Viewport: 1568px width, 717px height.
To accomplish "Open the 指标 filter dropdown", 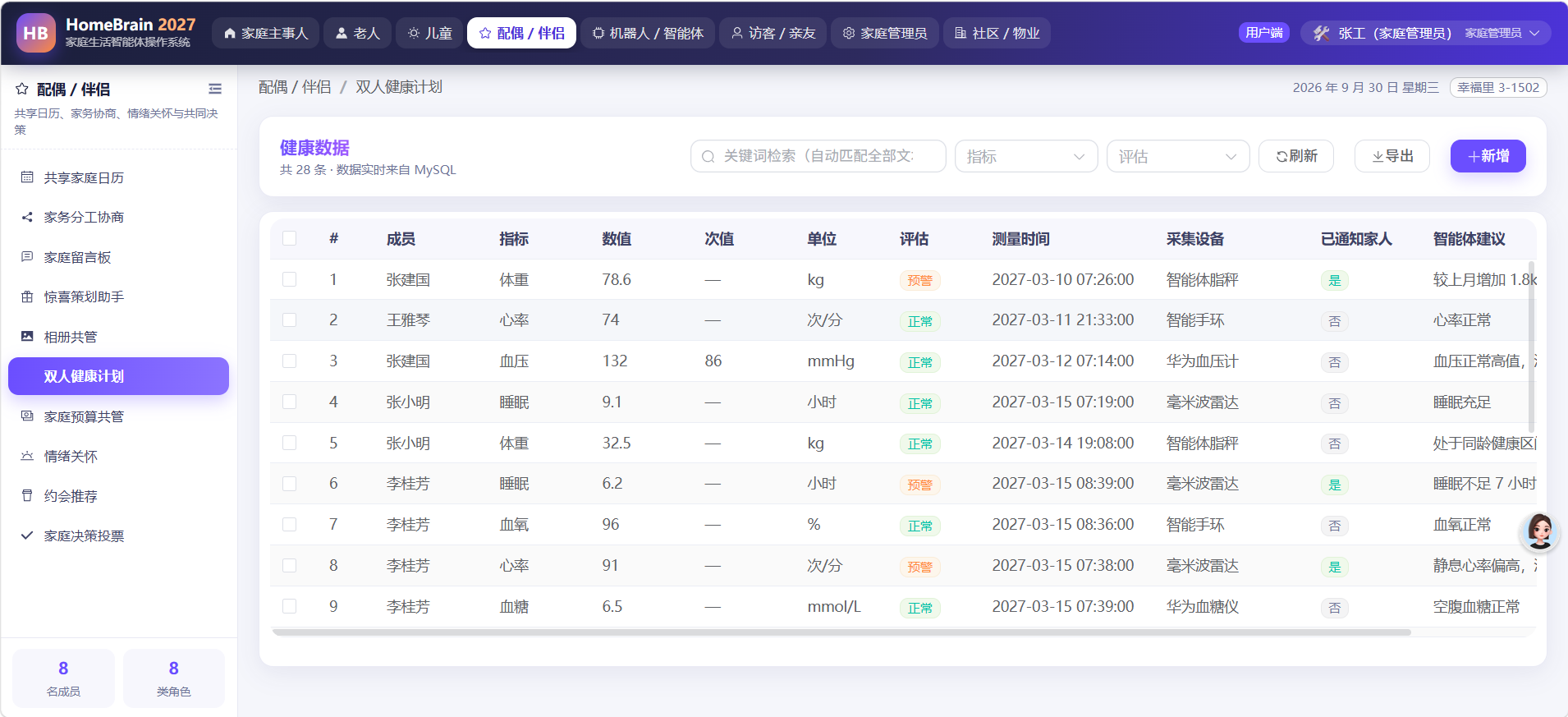I will pos(1026,156).
